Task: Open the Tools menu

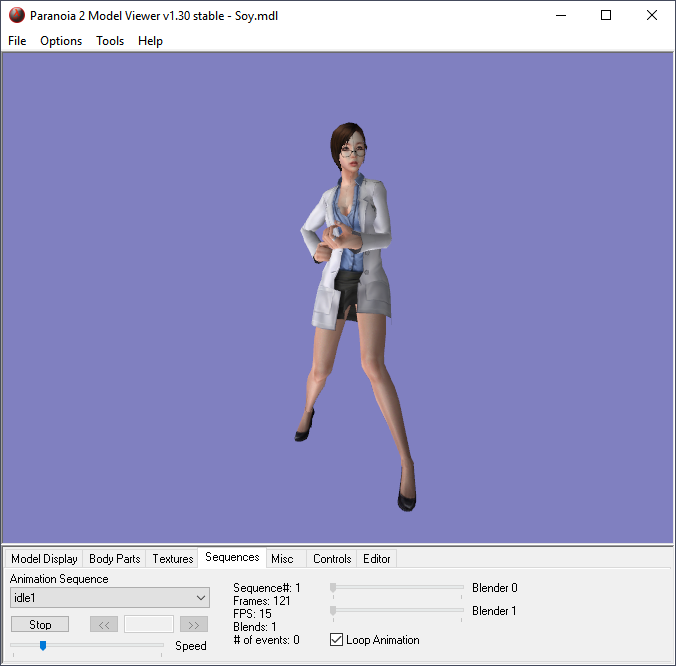Action: 110,41
